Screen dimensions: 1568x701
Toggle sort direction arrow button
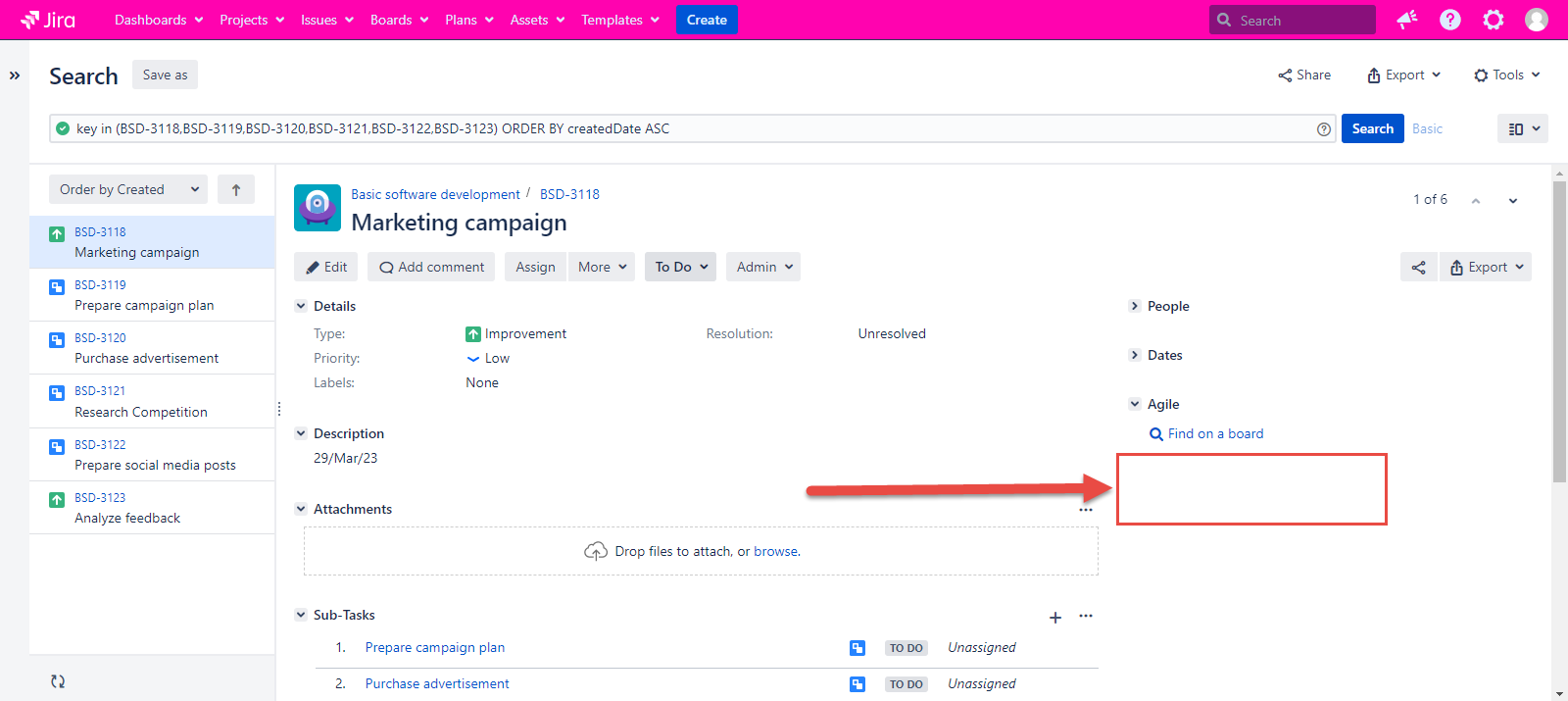click(x=236, y=190)
